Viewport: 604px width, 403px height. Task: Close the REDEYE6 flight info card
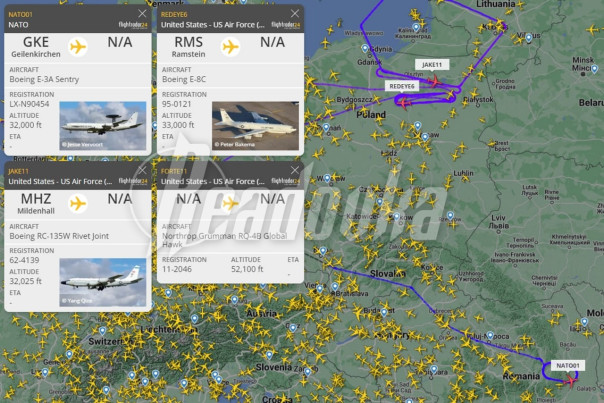click(x=295, y=13)
